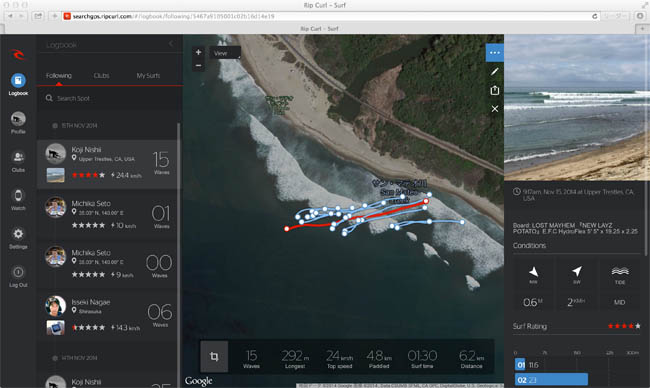
Task: Close the session detail with X icon
Action: click(x=495, y=109)
